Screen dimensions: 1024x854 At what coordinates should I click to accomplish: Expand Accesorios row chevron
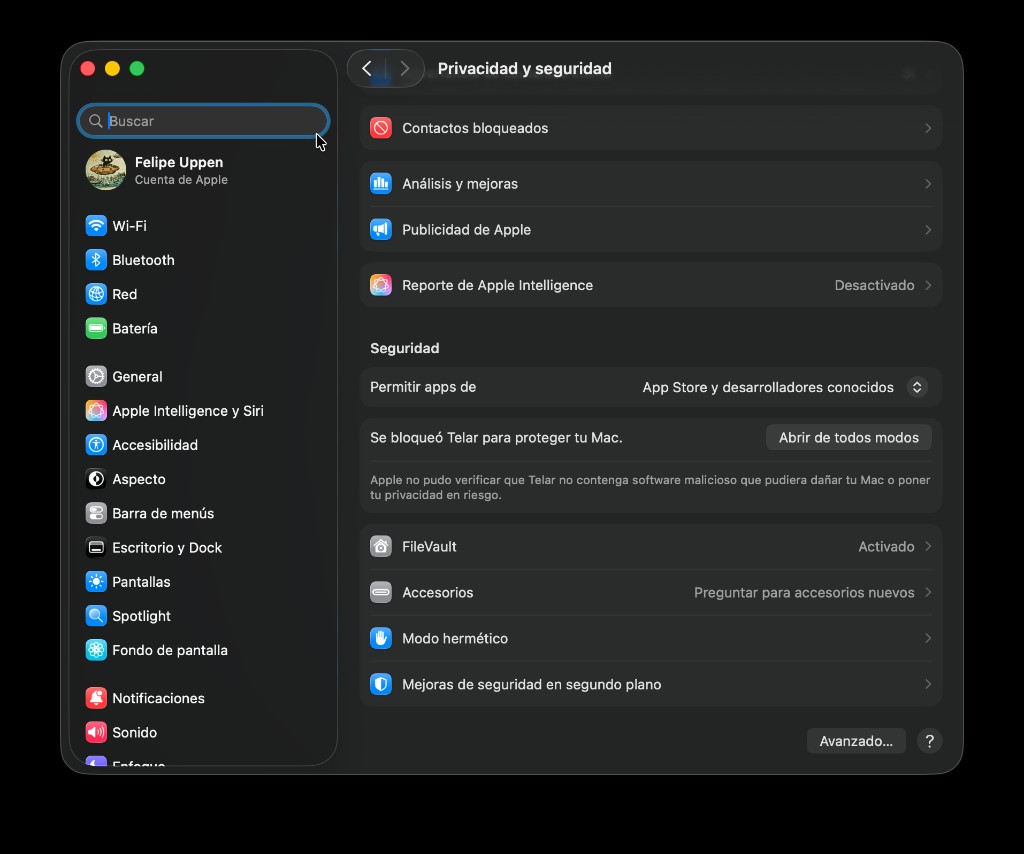pos(928,592)
